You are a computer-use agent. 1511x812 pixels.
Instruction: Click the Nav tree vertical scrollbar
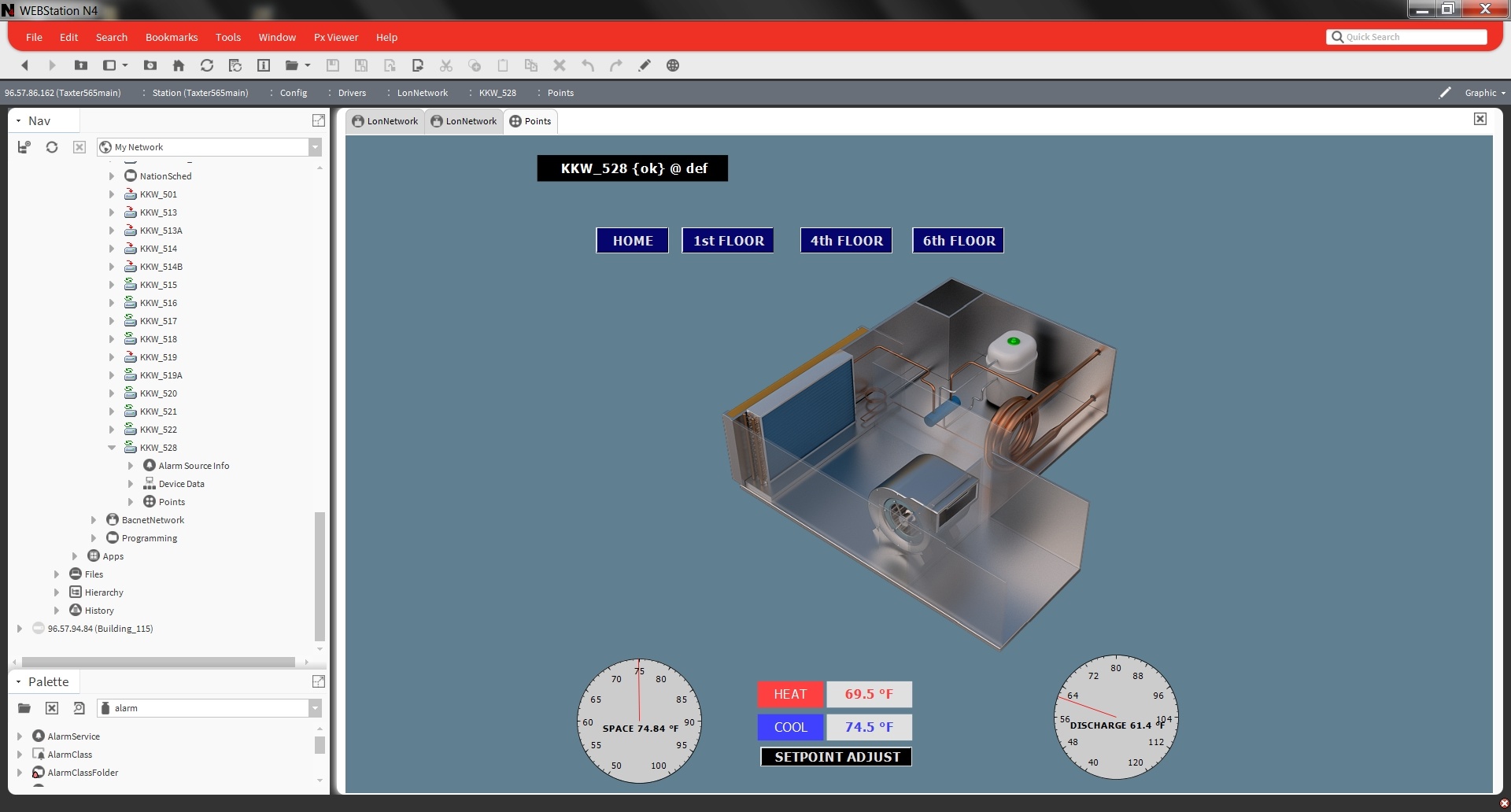[320, 577]
